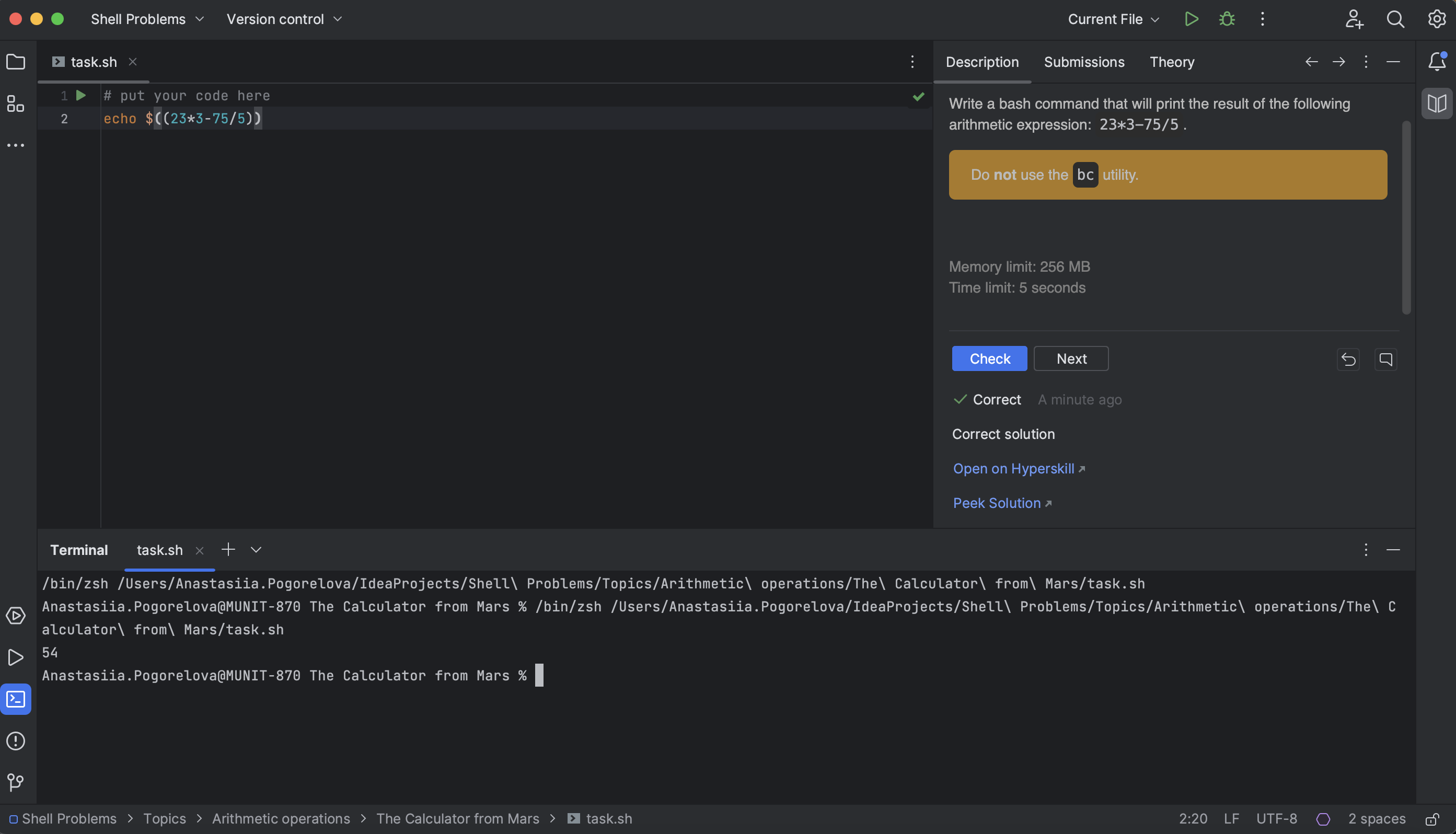
Task: Close the task.sh editor tab
Action: (132, 61)
